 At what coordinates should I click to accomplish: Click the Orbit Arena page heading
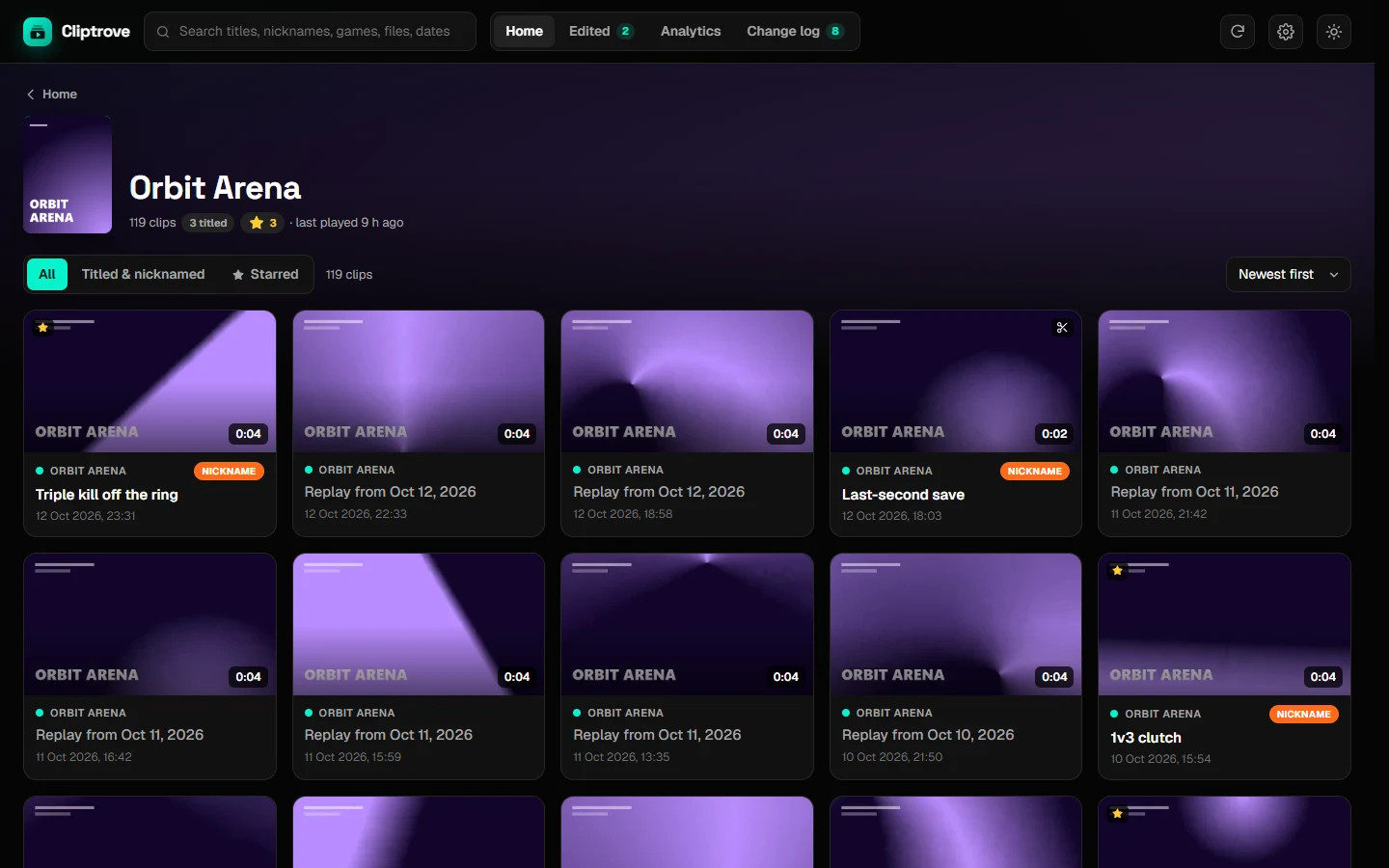tap(215, 188)
